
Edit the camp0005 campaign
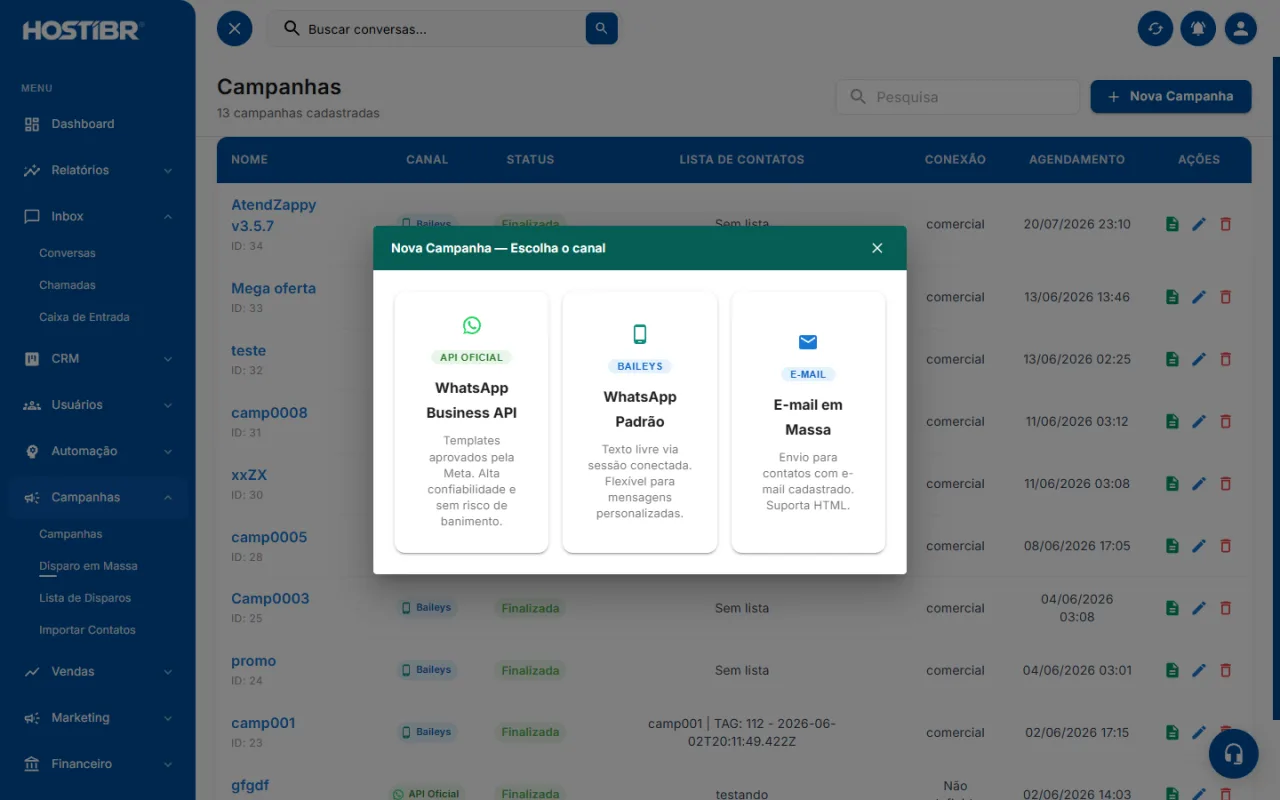pos(1199,546)
